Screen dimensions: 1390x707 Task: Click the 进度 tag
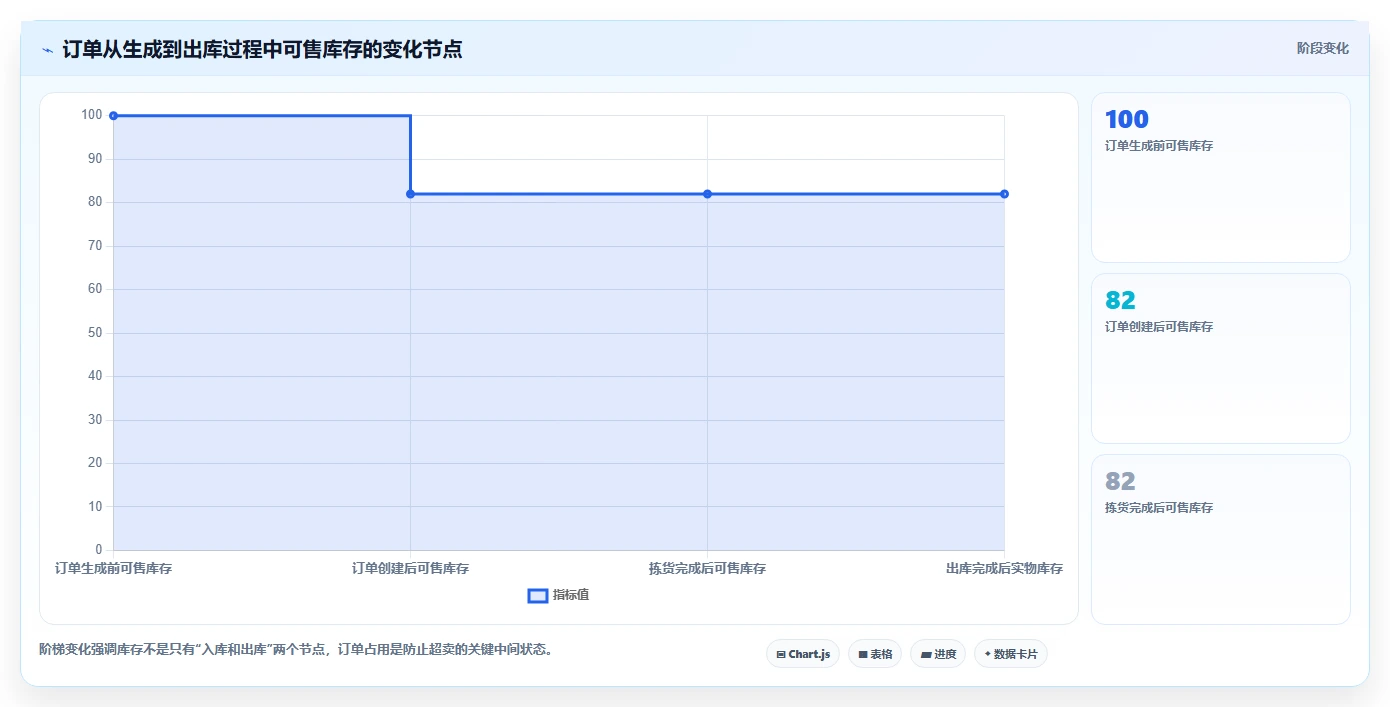click(x=938, y=654)
